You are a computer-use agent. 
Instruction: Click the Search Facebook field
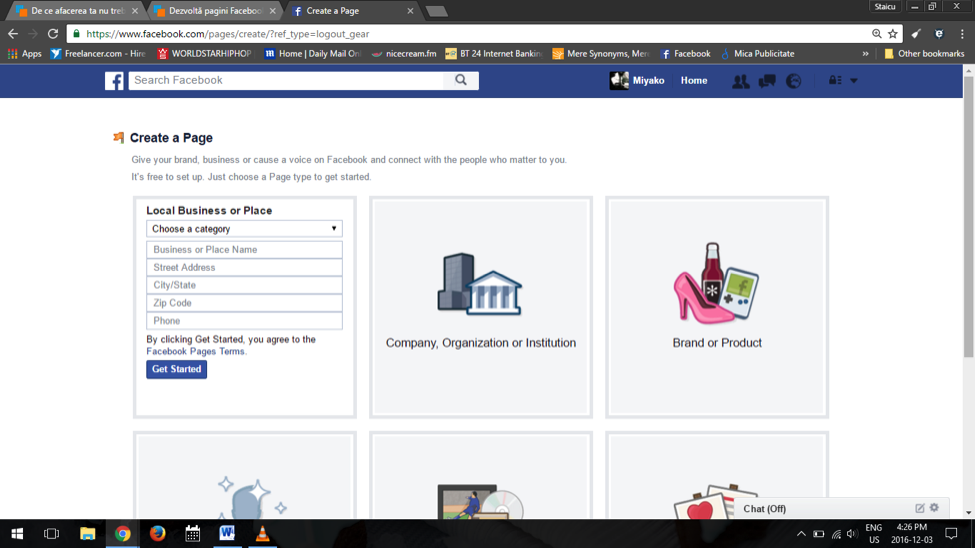[x=286, y=80]
